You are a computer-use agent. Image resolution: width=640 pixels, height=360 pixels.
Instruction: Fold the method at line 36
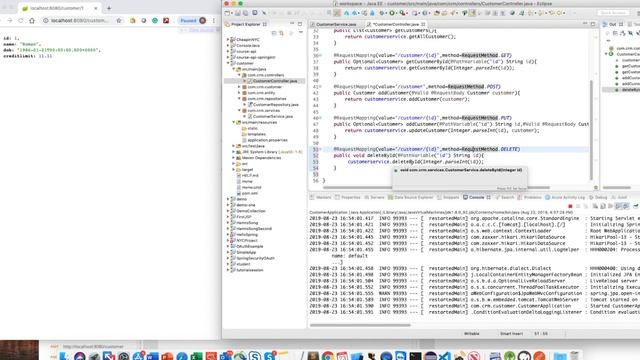point(320,55)
